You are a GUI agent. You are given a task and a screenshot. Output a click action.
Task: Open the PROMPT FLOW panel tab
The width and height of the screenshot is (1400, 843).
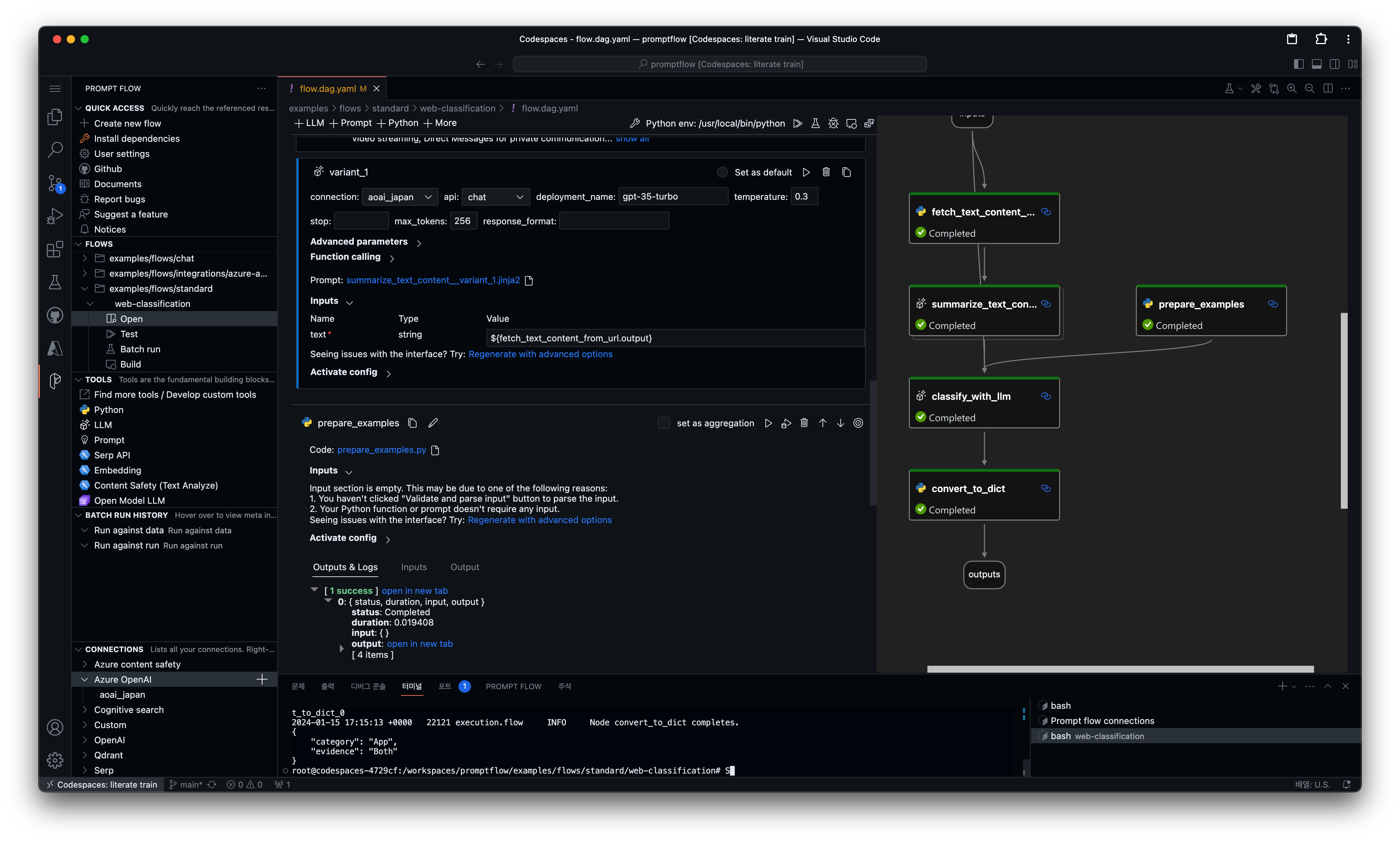513,686
